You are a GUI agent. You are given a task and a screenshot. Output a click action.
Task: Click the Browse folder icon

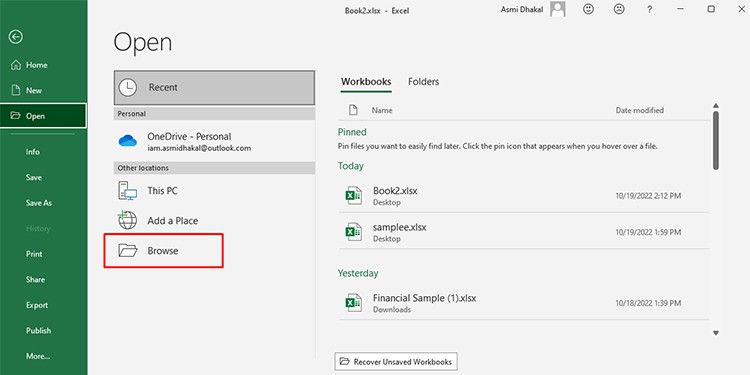tap(128, 251)
